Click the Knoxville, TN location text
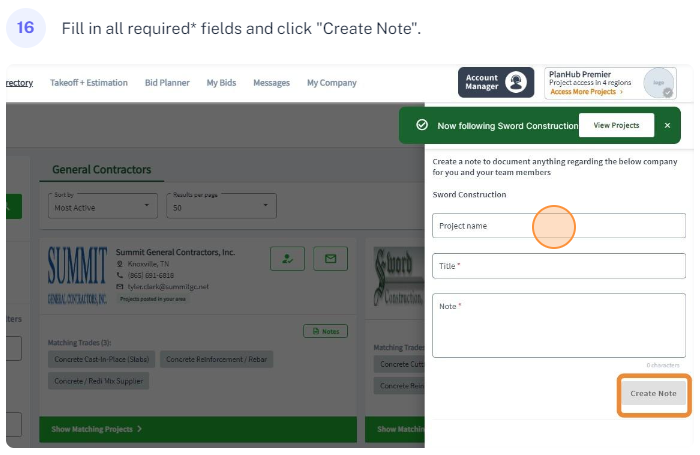 148,264
